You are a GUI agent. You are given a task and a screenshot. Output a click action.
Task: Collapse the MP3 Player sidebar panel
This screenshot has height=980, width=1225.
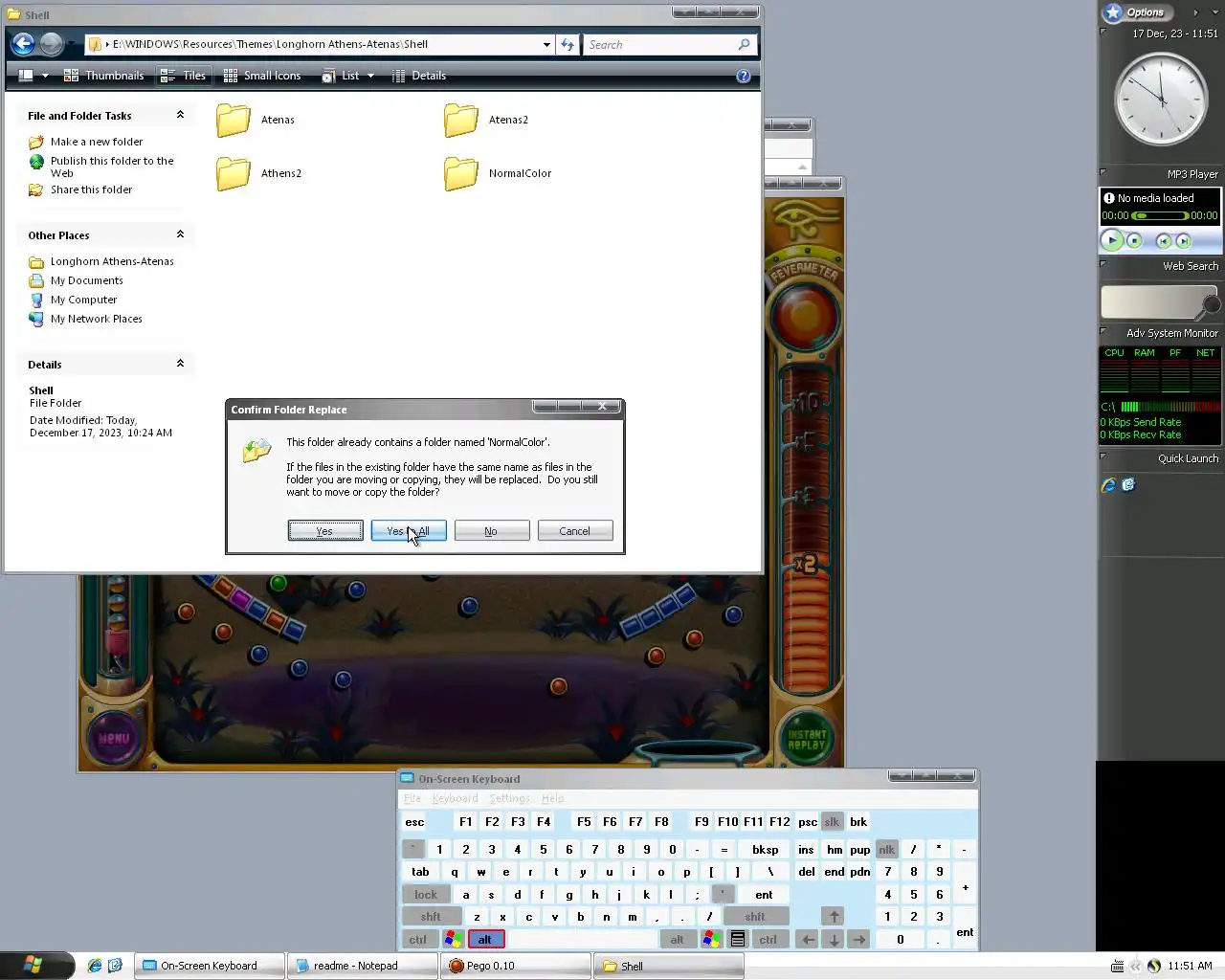pyautogui.click(x=1103, y=172)
